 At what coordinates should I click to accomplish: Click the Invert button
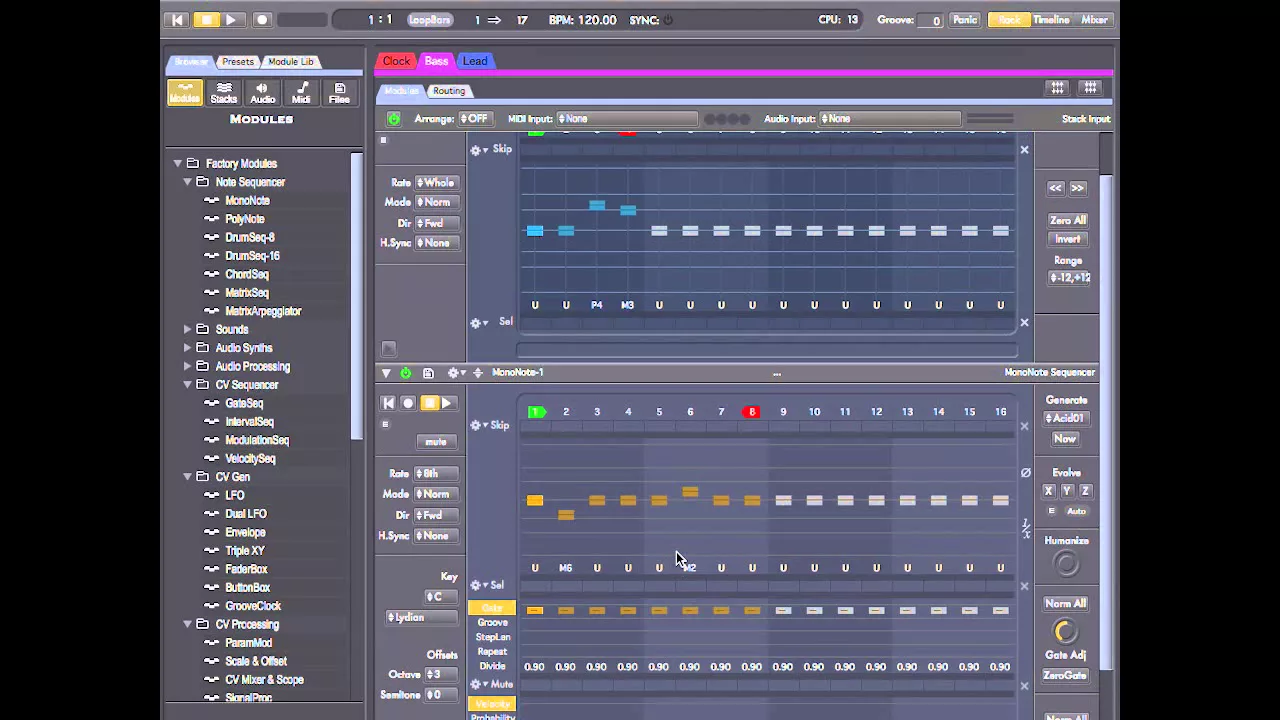(x=1067, y=239)
